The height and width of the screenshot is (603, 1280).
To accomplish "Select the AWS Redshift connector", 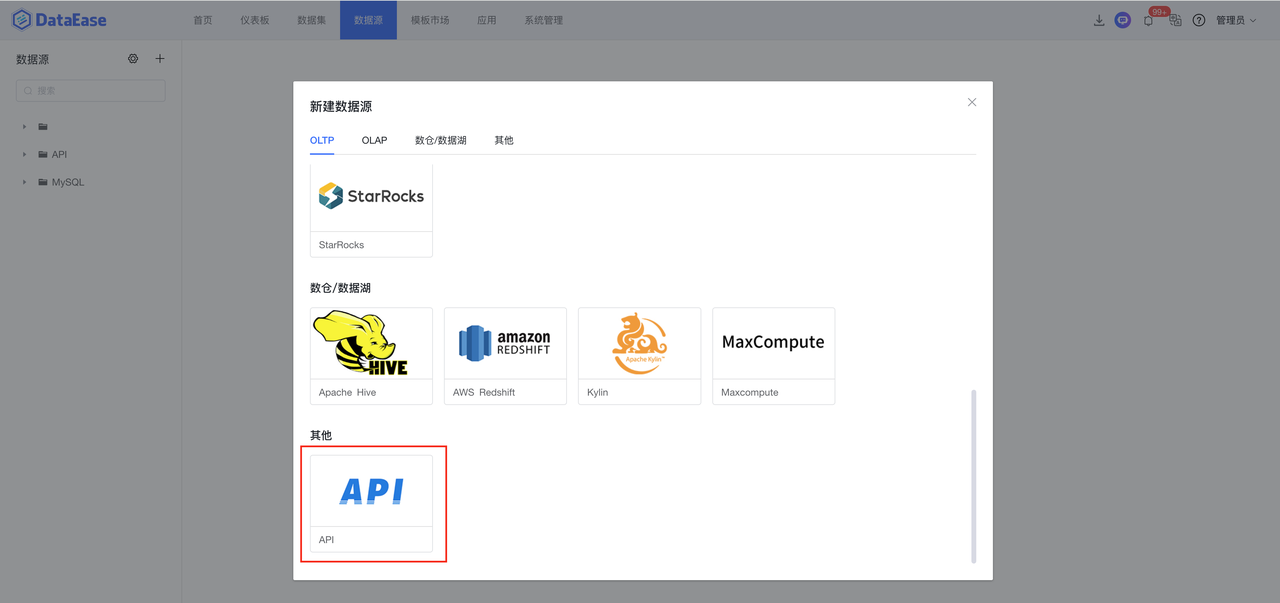I will pos(505,342).
